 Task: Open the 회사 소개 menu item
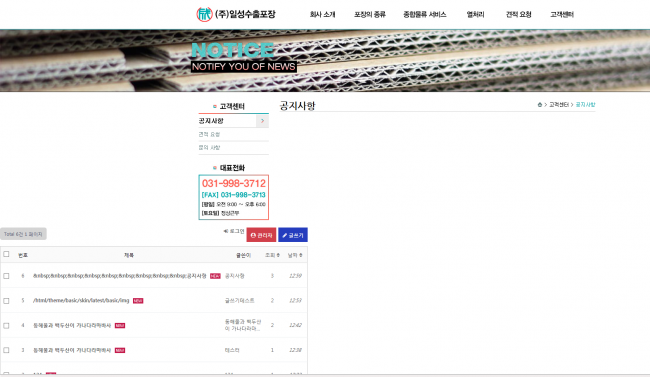tap(323, 15)
